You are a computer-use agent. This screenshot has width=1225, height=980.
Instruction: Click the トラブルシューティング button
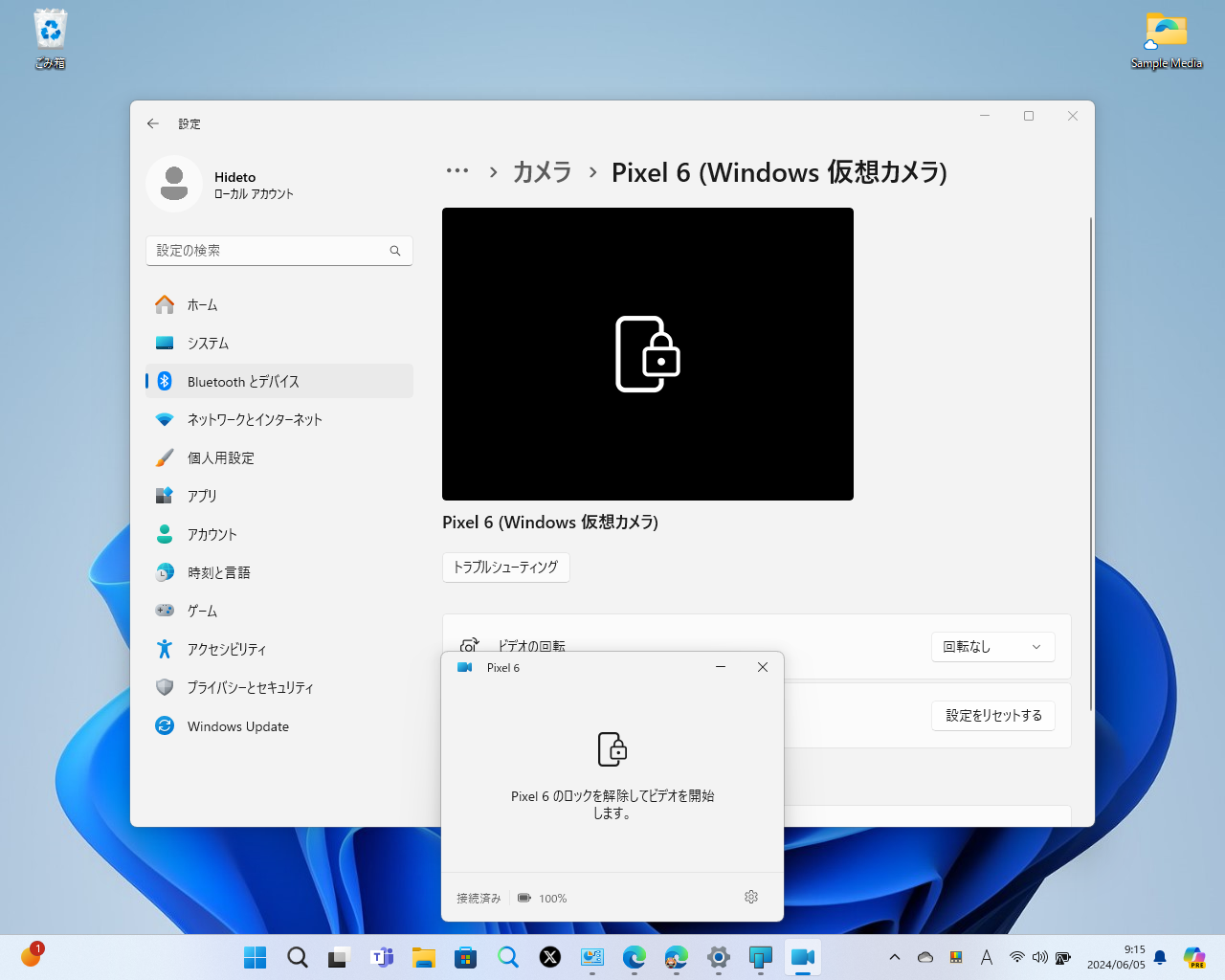pyautogui.click(x=505, y=568)
